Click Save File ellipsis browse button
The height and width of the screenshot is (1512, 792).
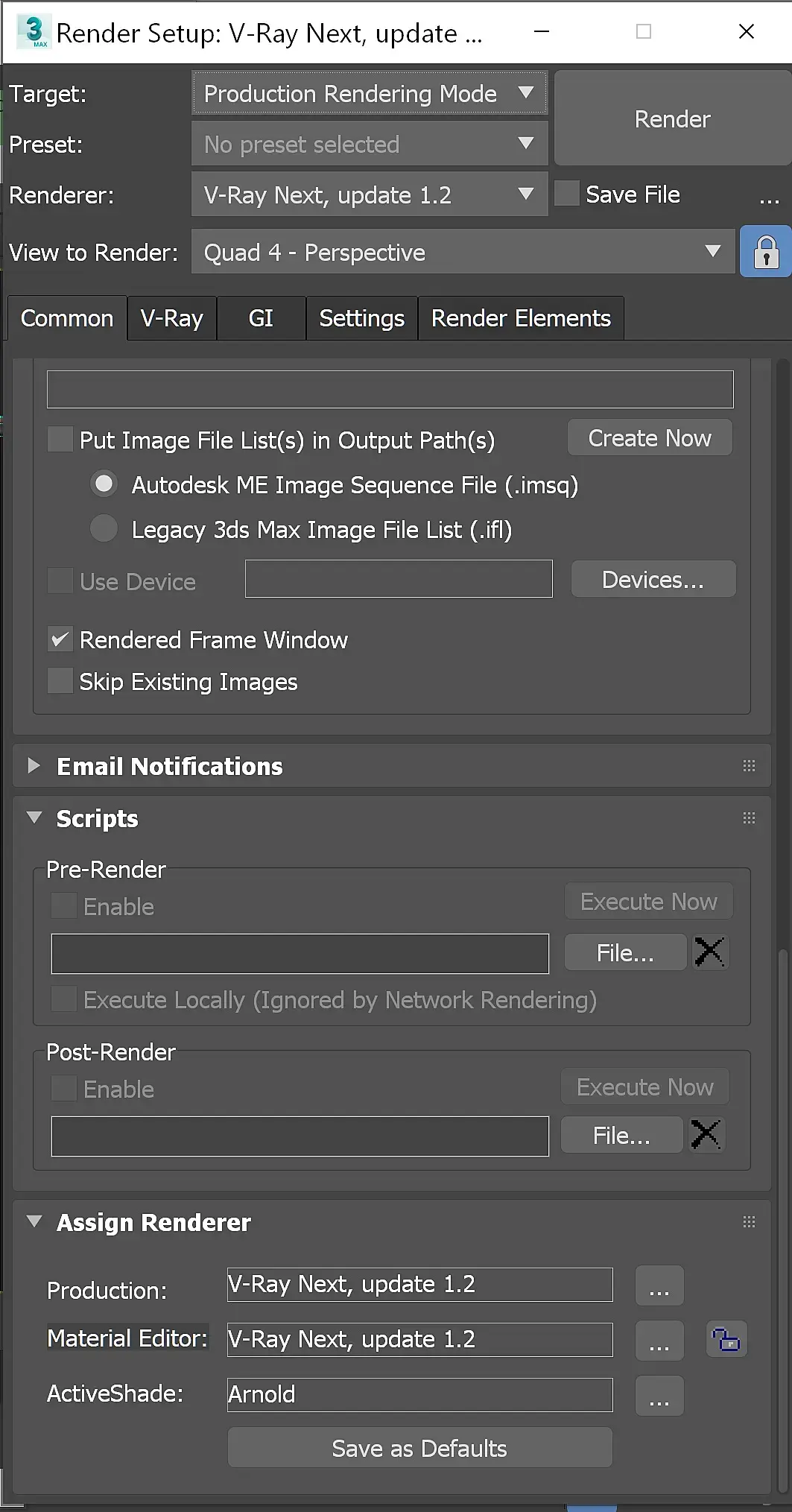click(769, 196)
